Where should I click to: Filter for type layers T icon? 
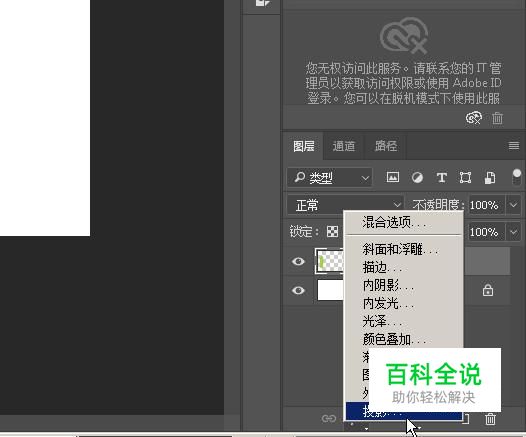pos(441,177)
